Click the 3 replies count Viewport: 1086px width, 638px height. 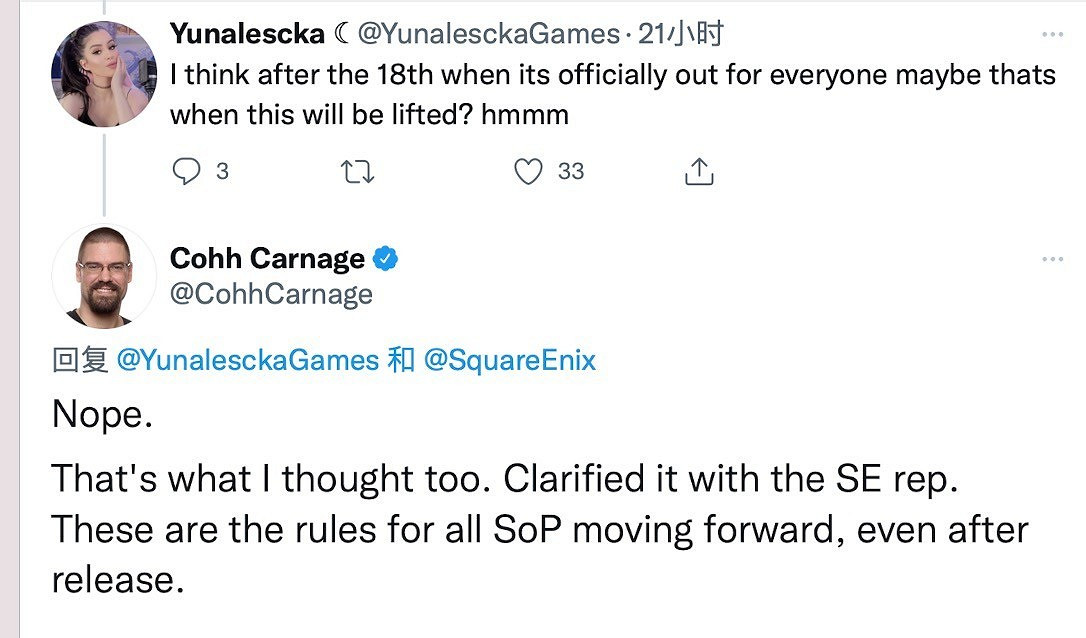coord(222,172)
